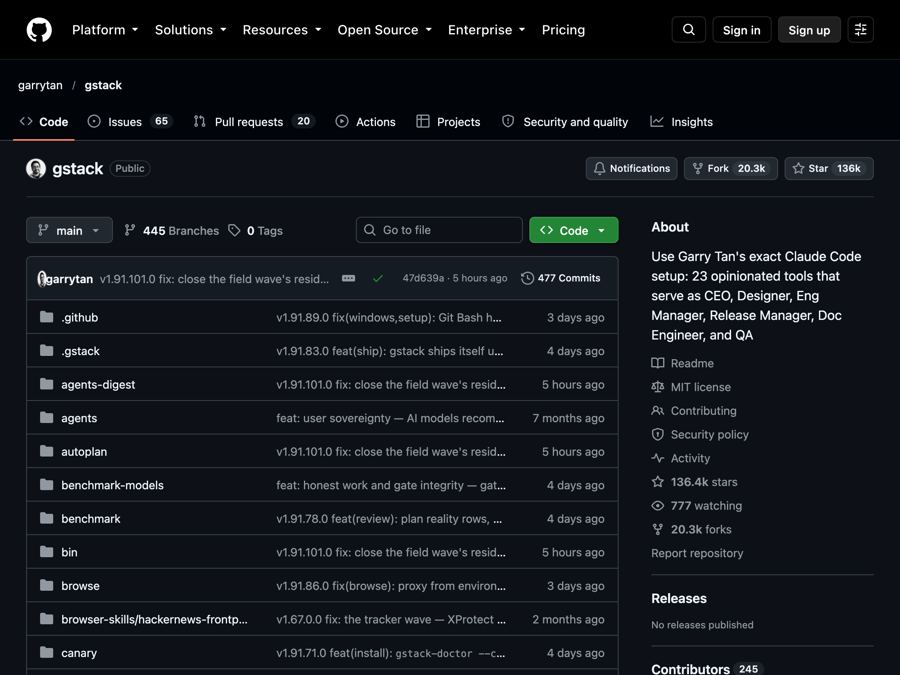Click the benchmark-models folder icon

(46, 484)
